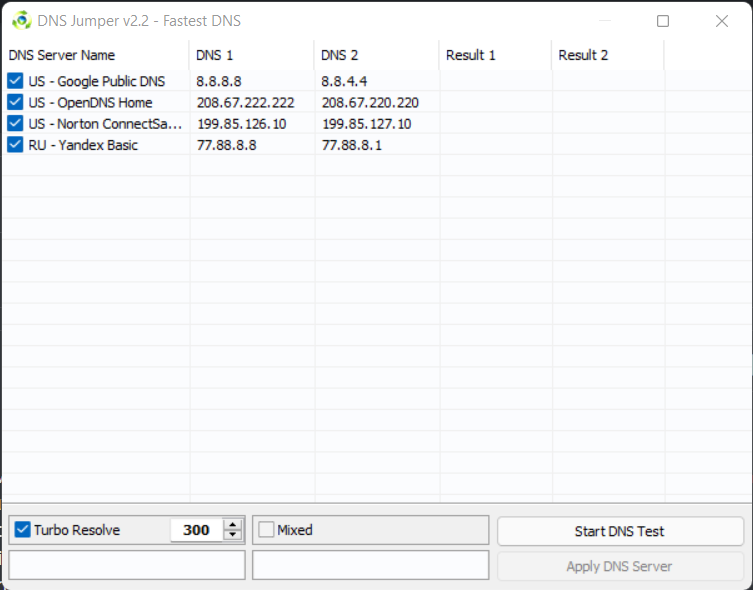Click the 8.8.8.8 DNS address cell
Image resolution: width=753 pixels, height=590 pixels.
[x=219, y=81]
